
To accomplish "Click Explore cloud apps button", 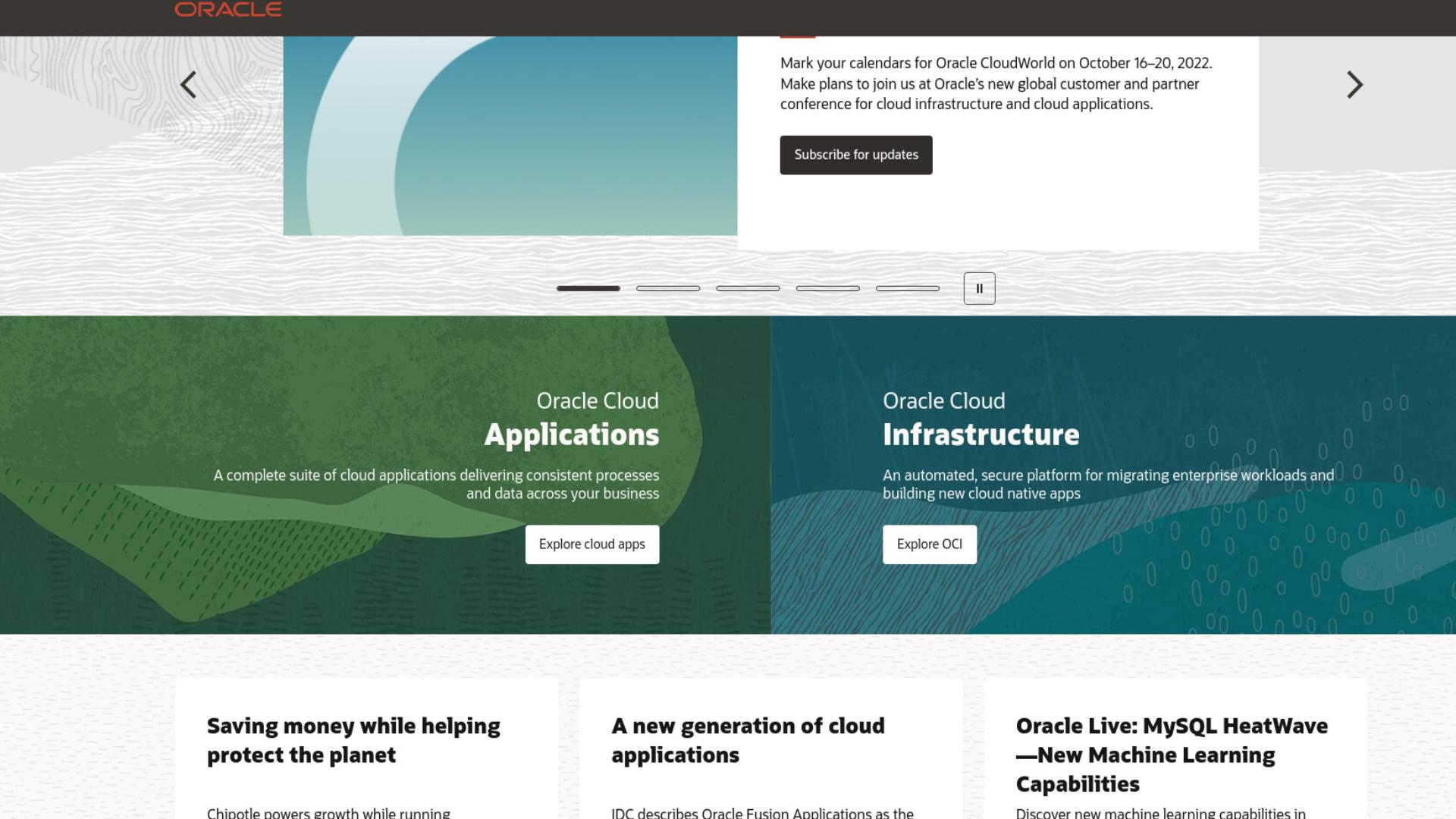I will [592, 544].
